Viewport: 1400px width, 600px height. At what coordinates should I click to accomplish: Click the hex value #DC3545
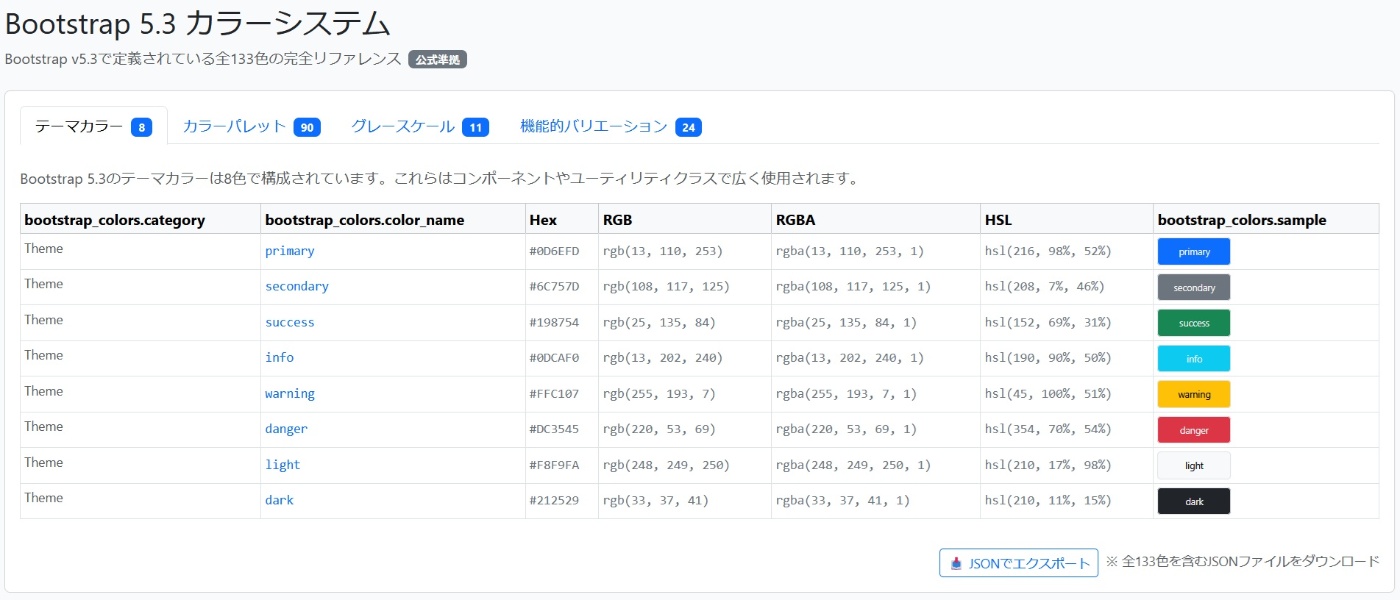(x=554, y=429)
